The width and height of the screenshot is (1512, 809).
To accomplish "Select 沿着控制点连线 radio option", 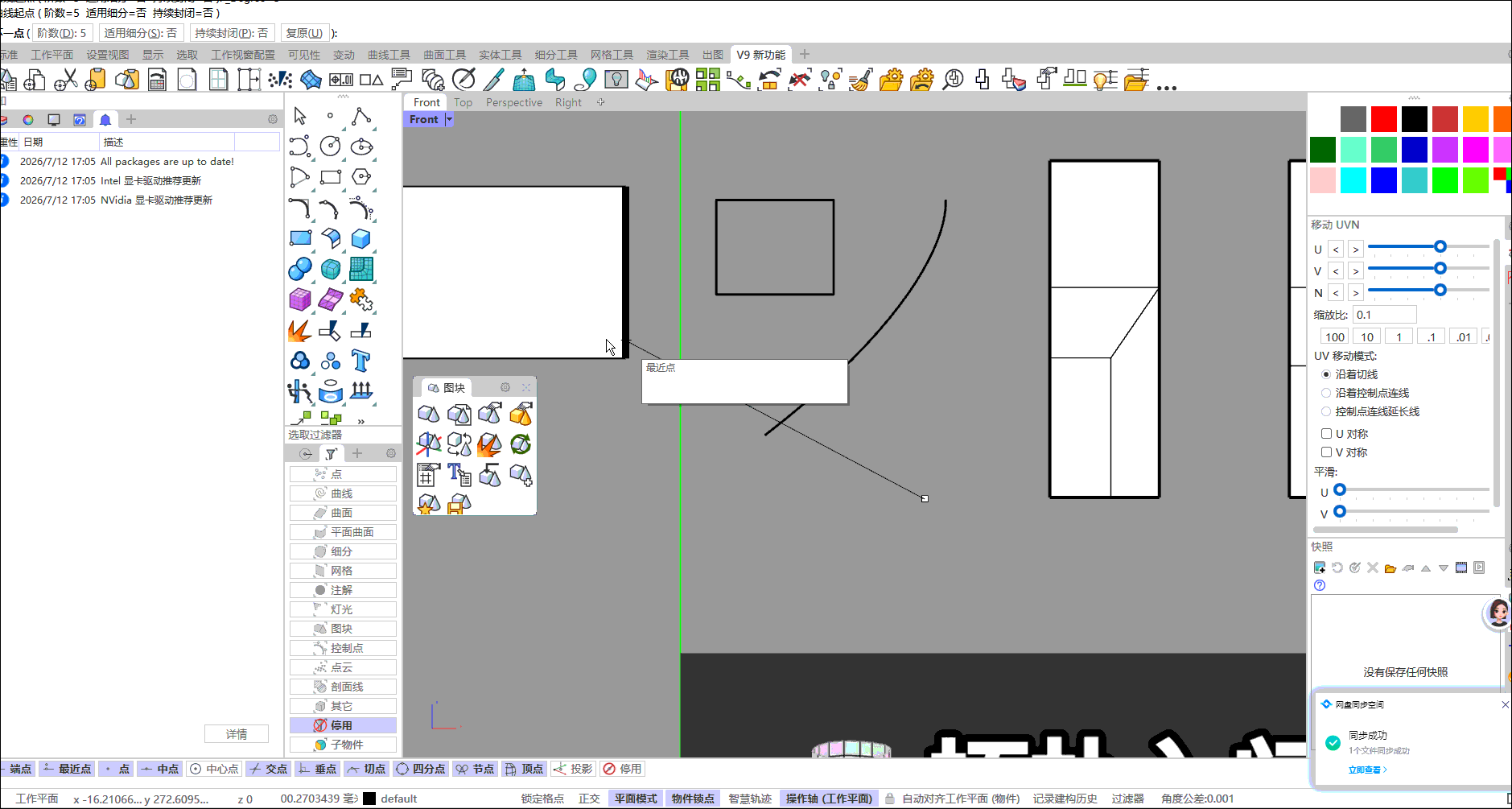I will [x=1326, y=393].
